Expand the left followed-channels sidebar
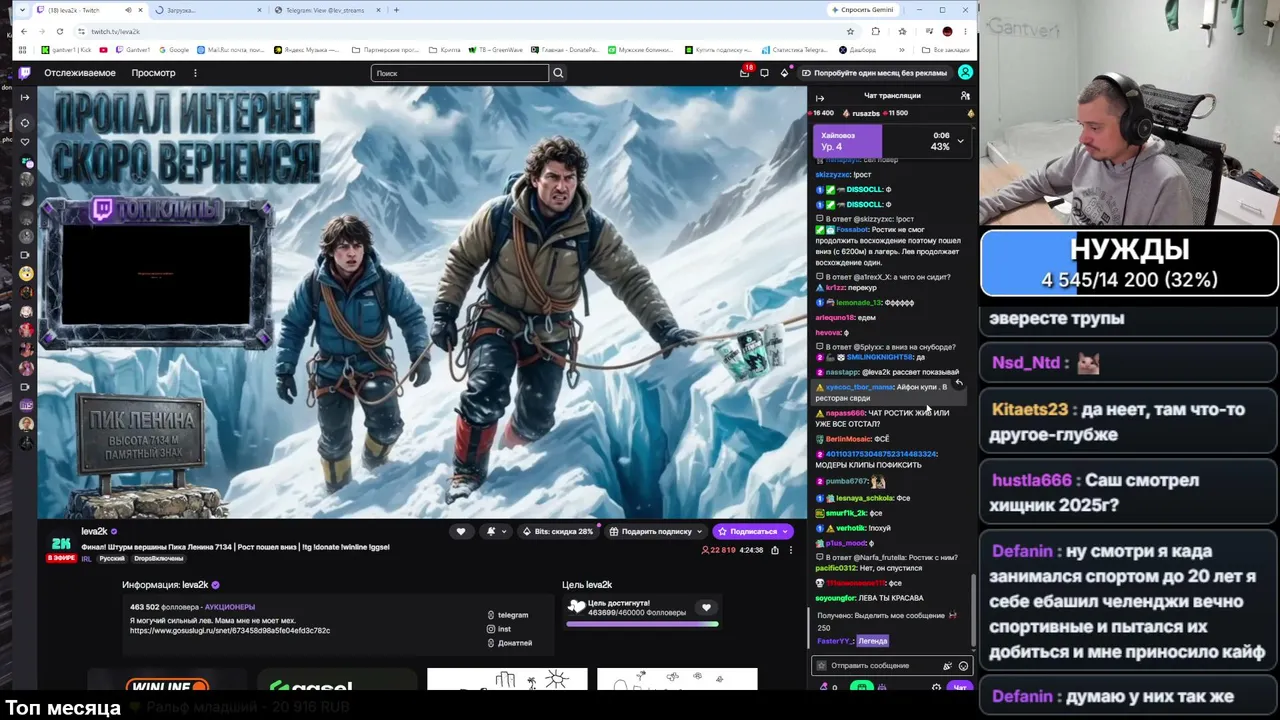Viewport: 1280px width, 720px height. 25,97
